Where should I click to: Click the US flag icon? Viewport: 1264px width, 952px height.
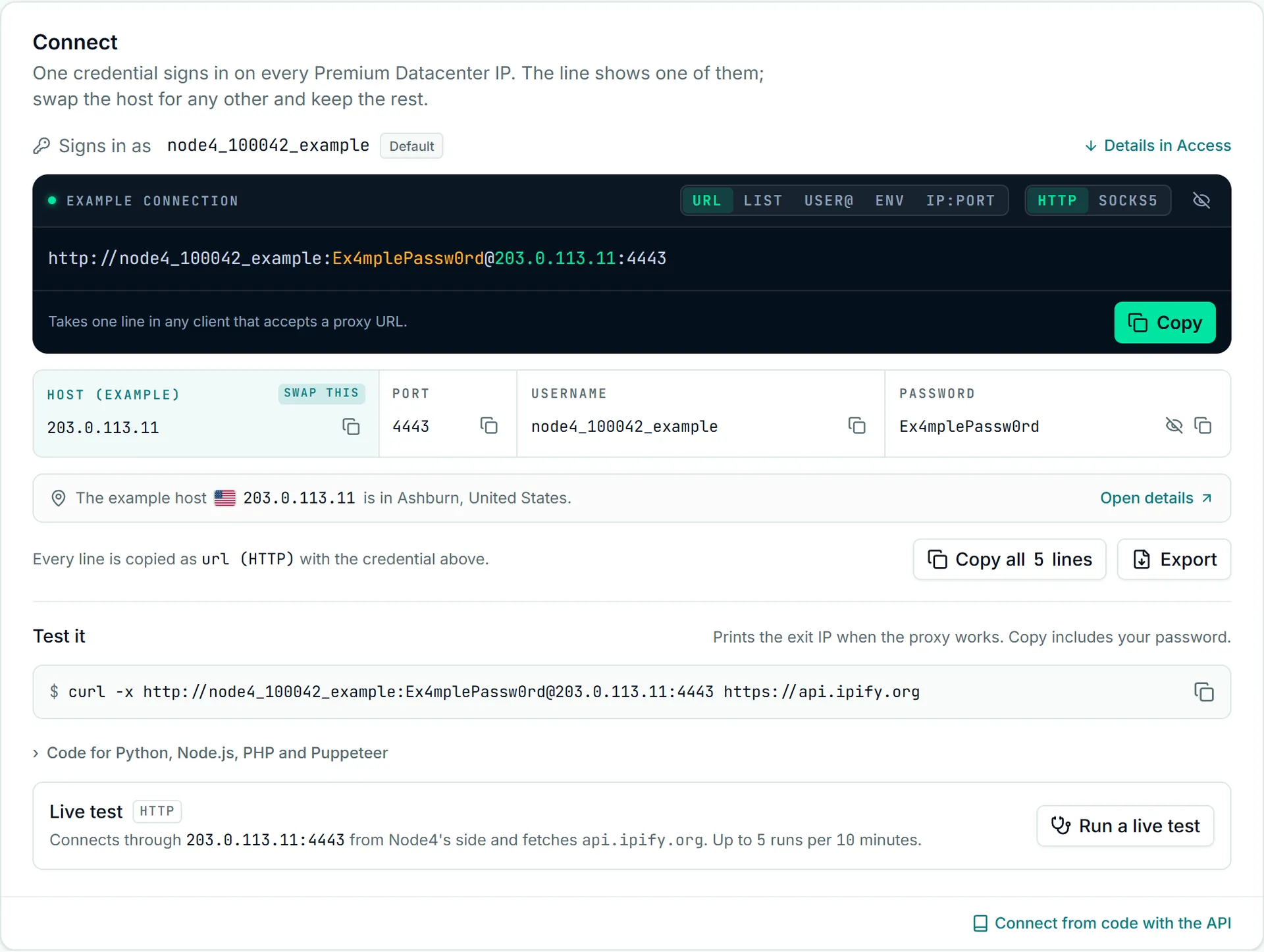[x=224, y=498]
